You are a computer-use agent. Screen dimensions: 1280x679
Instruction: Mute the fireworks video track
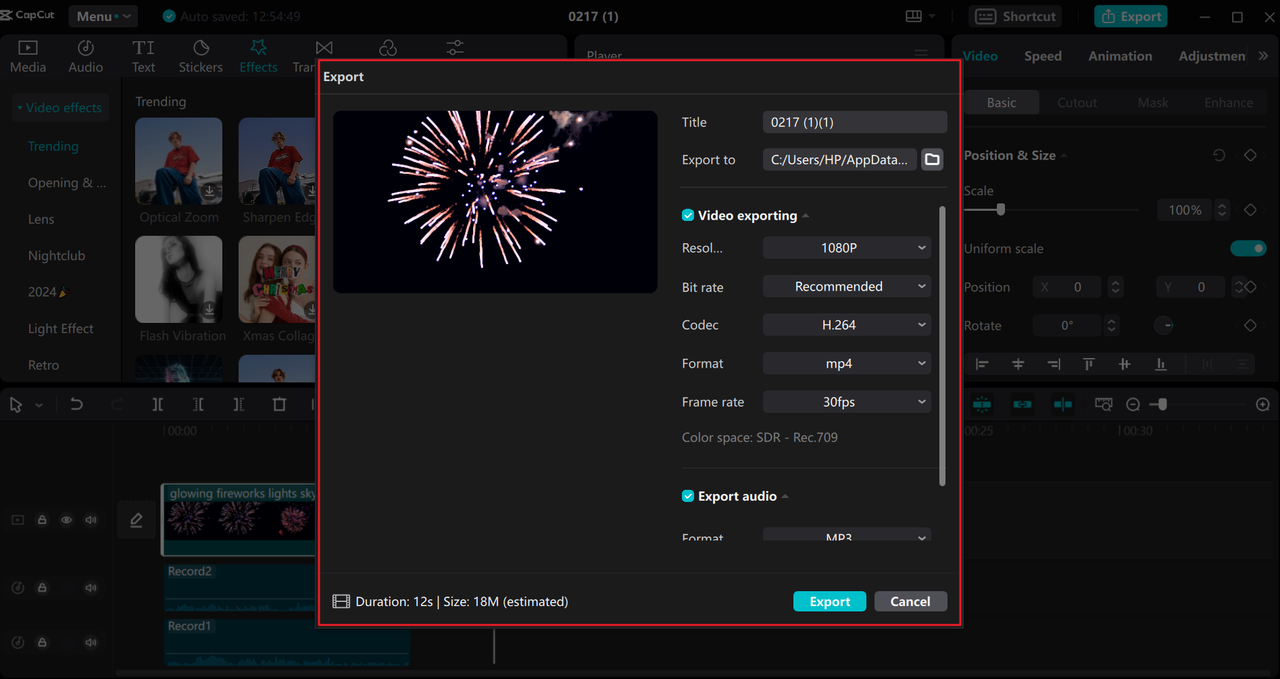click(x=91, y=520)
